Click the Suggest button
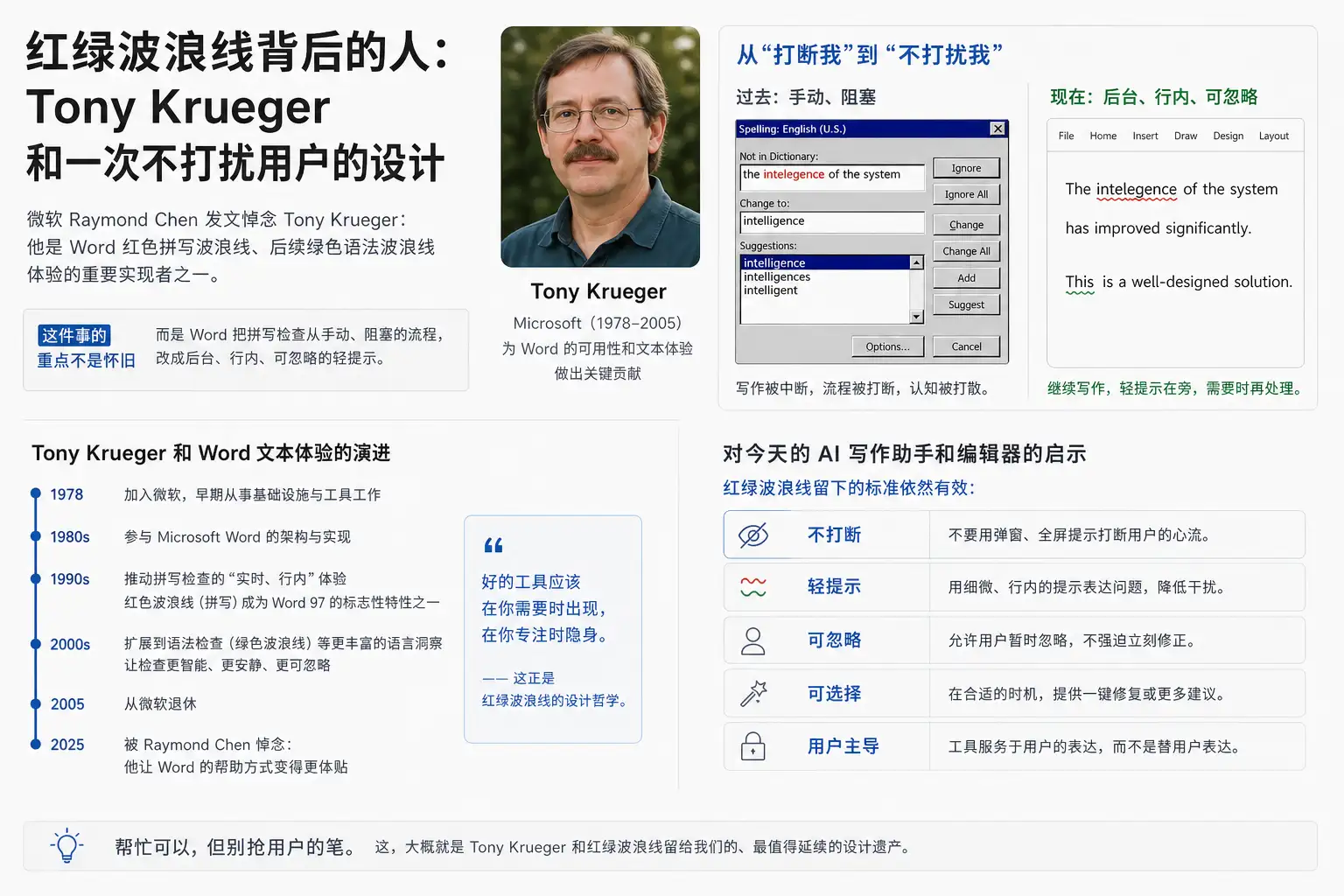The width and height of the screenshot is (1344, 896). pyautogui.click(x=966, y=304)
